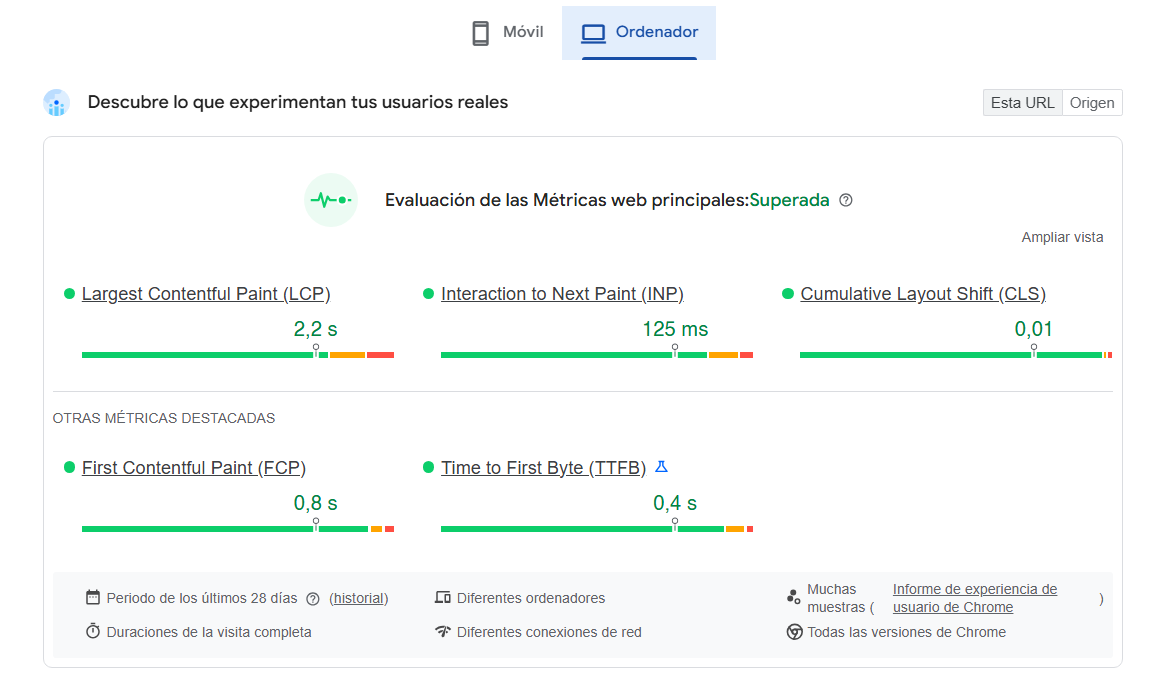1164x679 pixels.
Task: Switch to the Móvil tab
Action: tap(507, 32)
